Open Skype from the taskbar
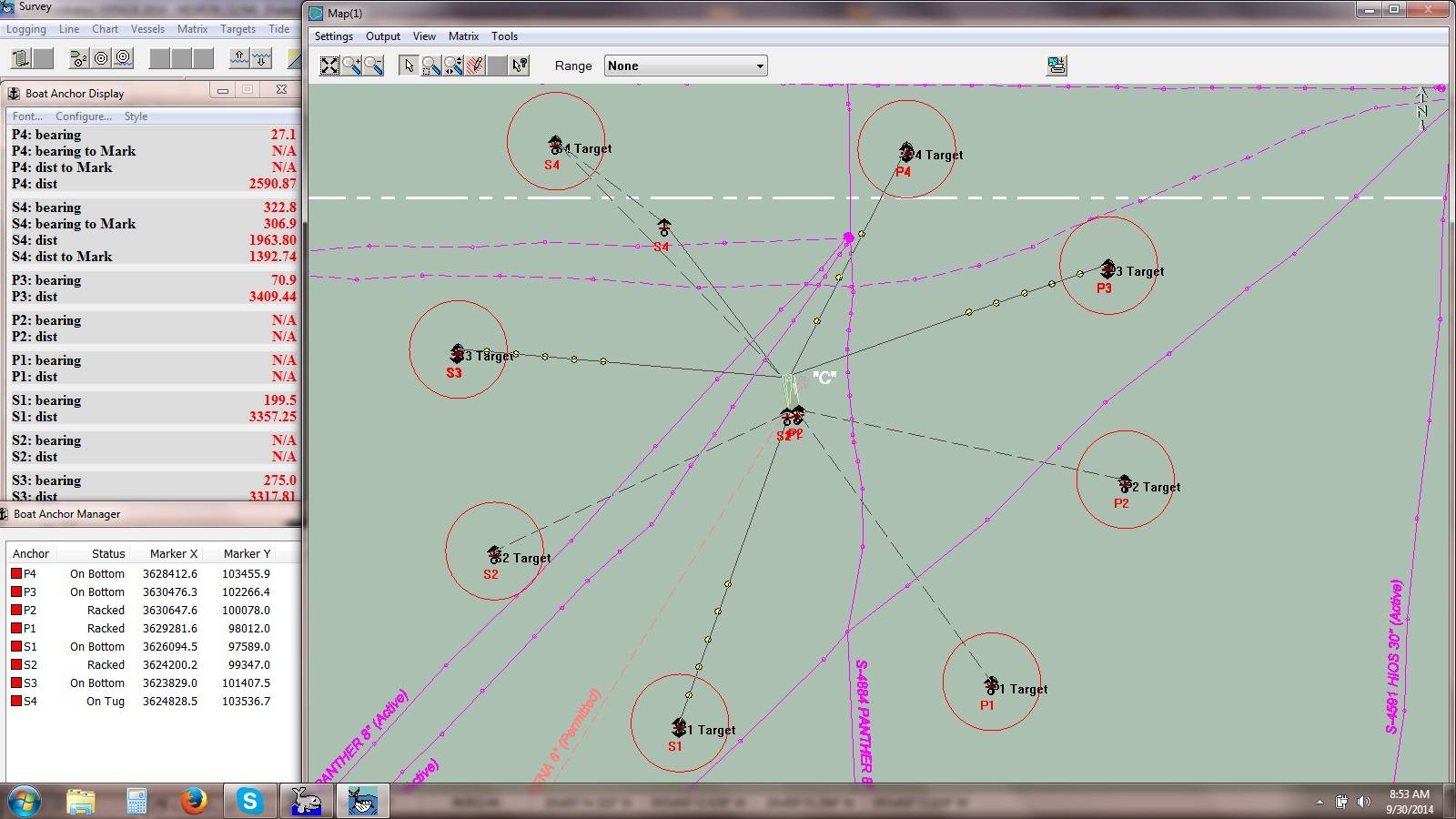Viewport: 1456px width, 819px height. point(249,801)
